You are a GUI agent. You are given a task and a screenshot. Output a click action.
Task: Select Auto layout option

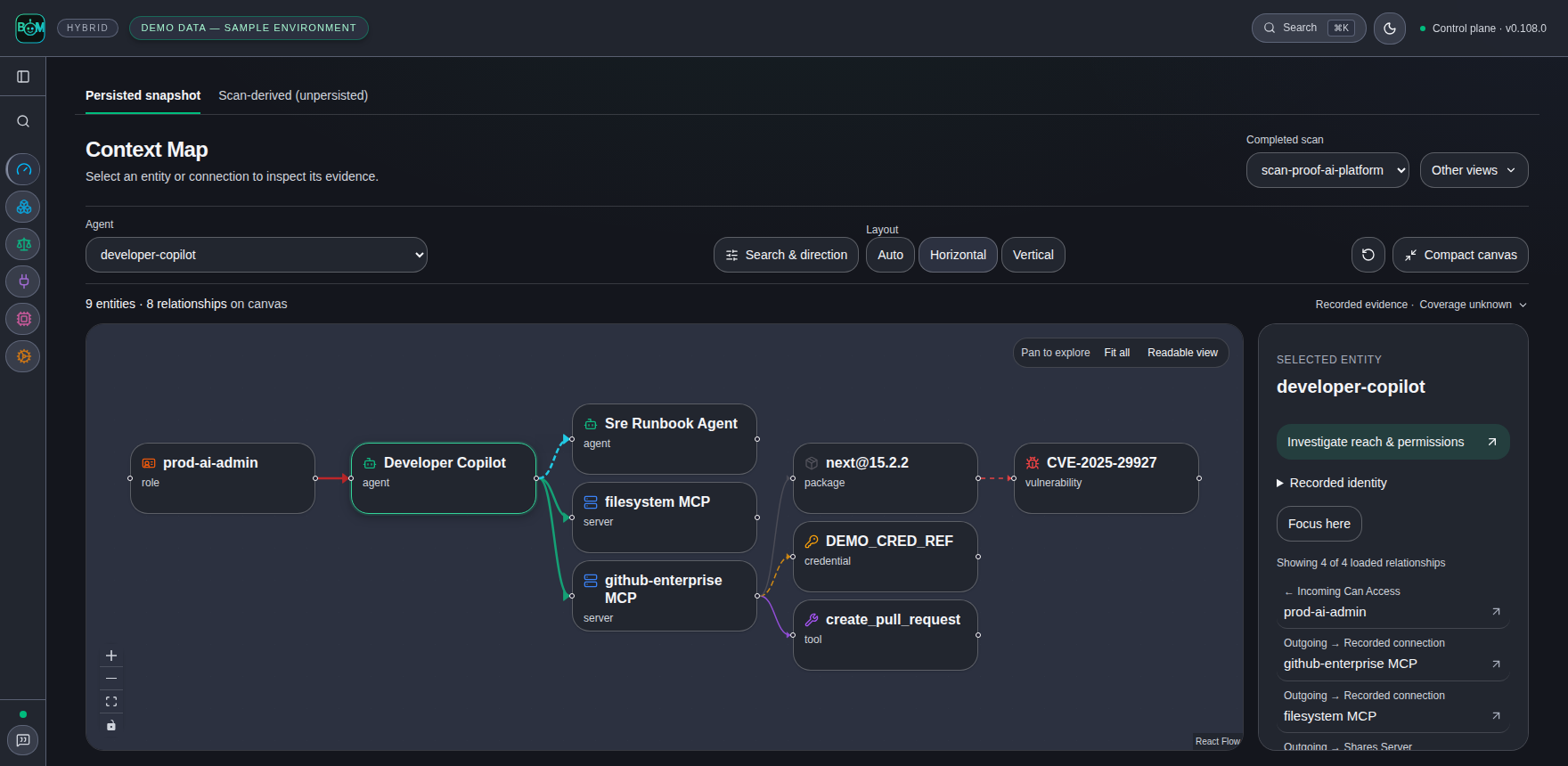click(x=890, y=255)
